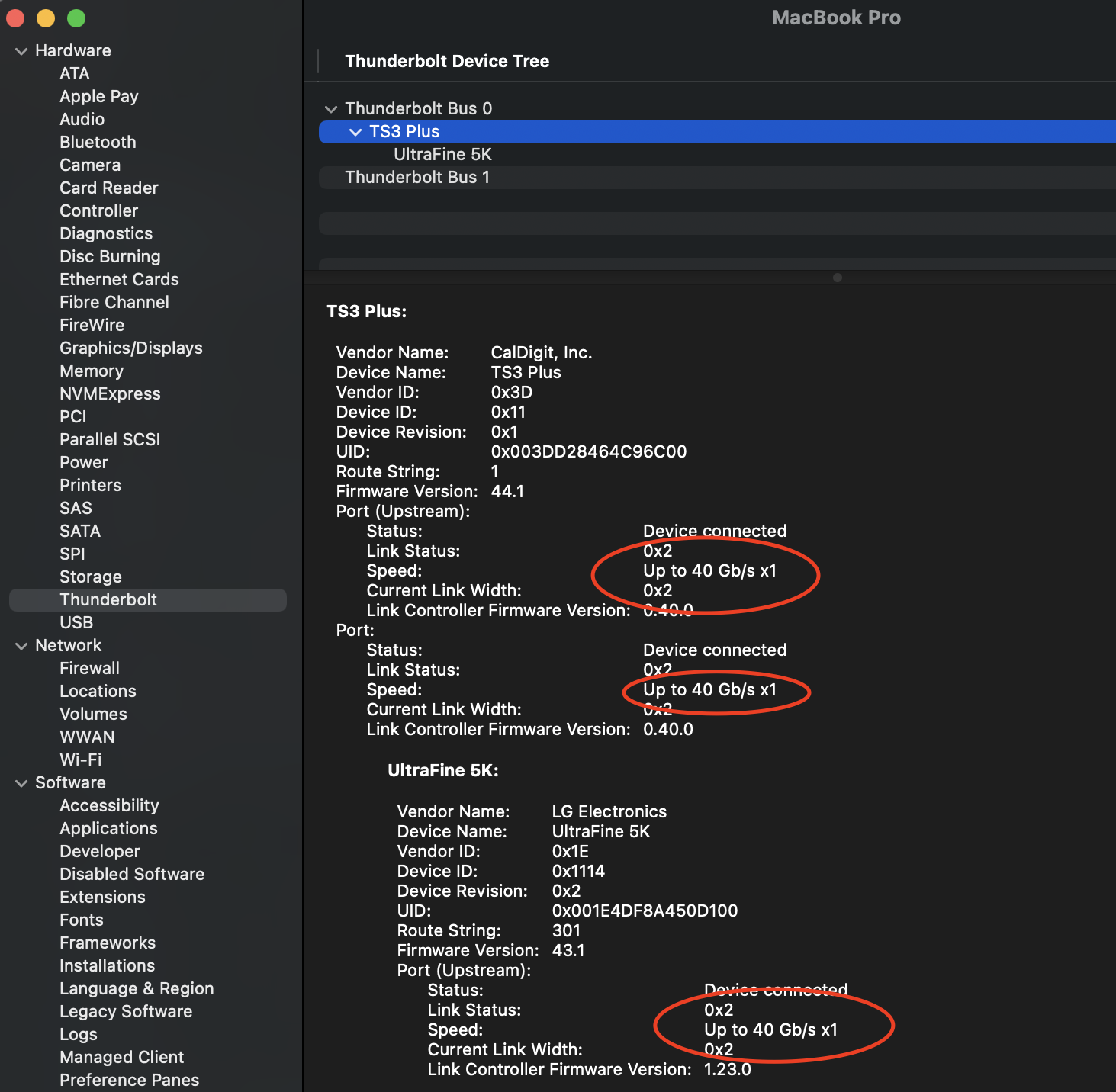Click firmware version 44.1 value

(507, 491)
